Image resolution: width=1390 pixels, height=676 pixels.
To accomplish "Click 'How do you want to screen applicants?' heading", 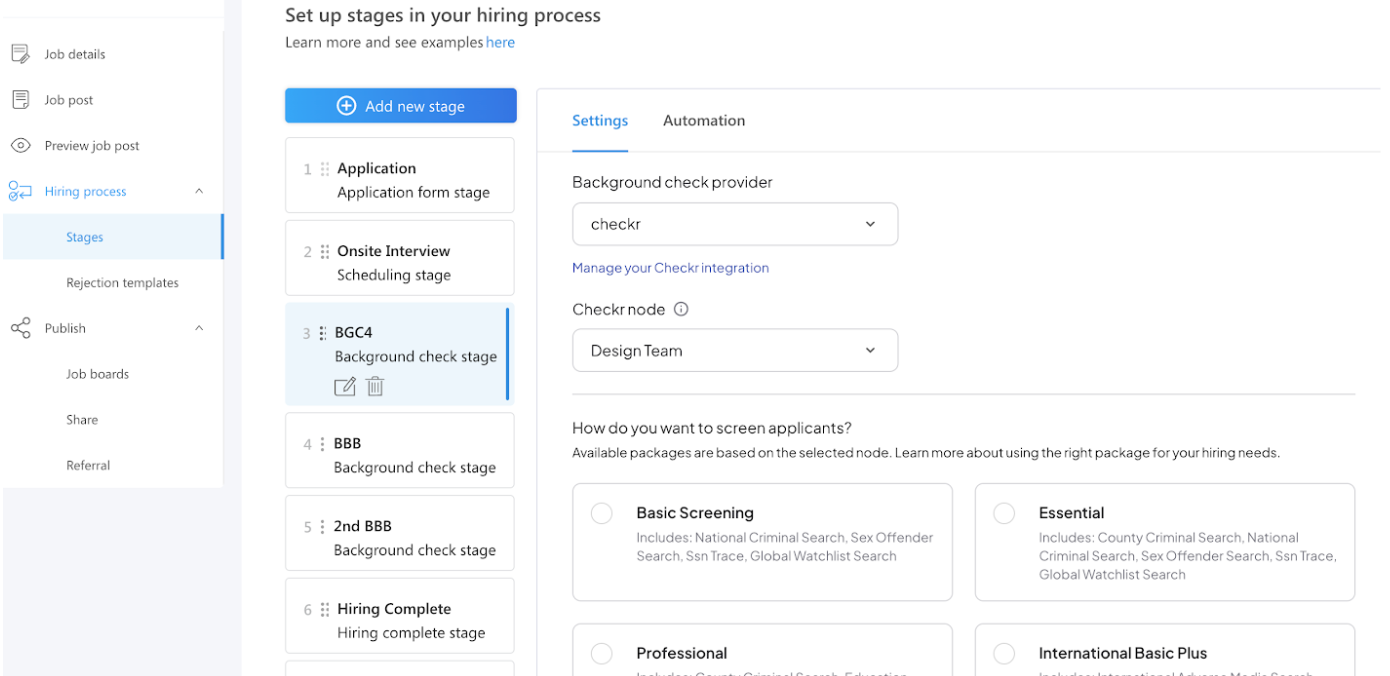I will click(712, 428).
